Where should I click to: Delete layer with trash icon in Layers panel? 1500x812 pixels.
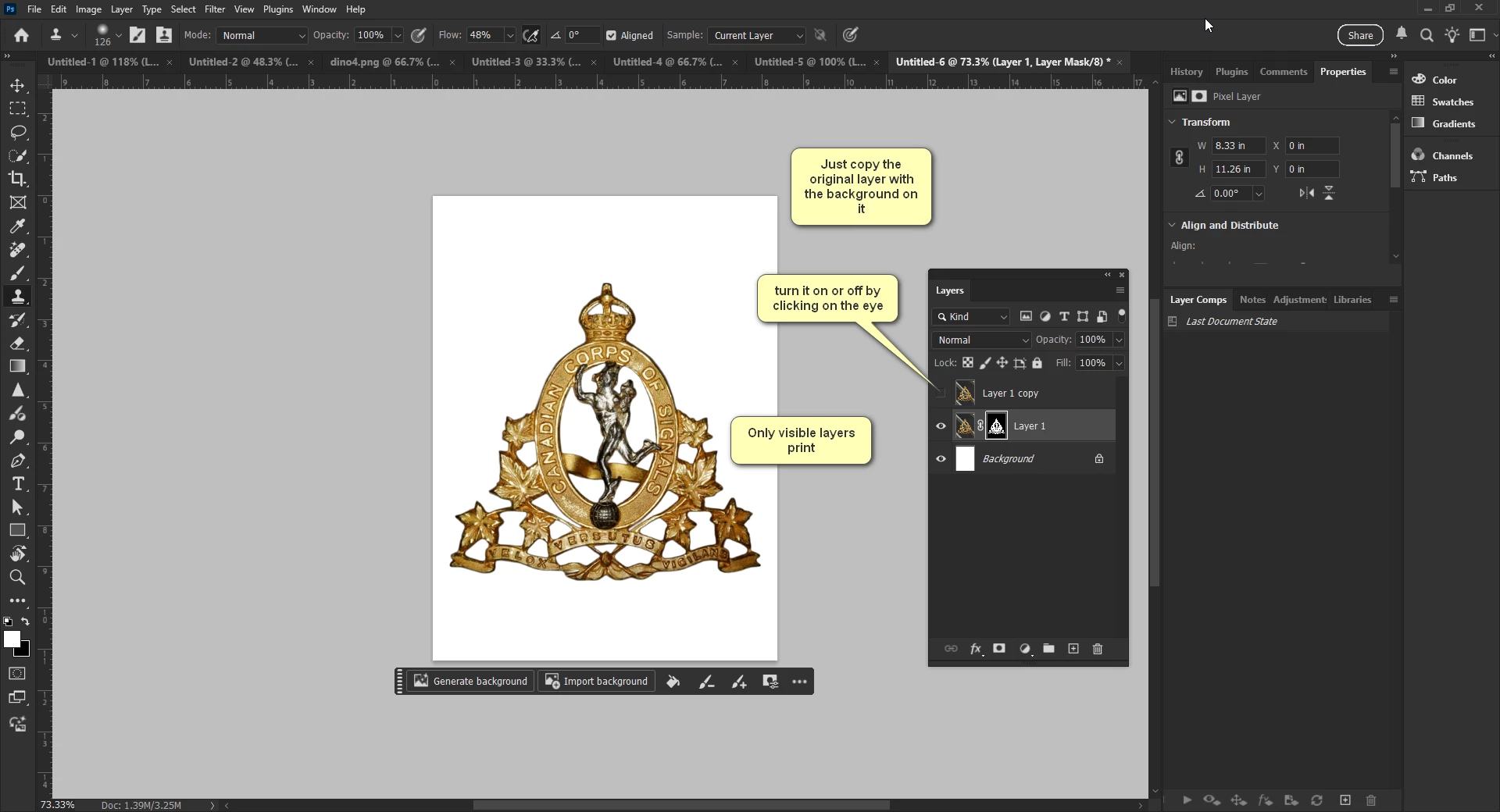pos(1098,649)
